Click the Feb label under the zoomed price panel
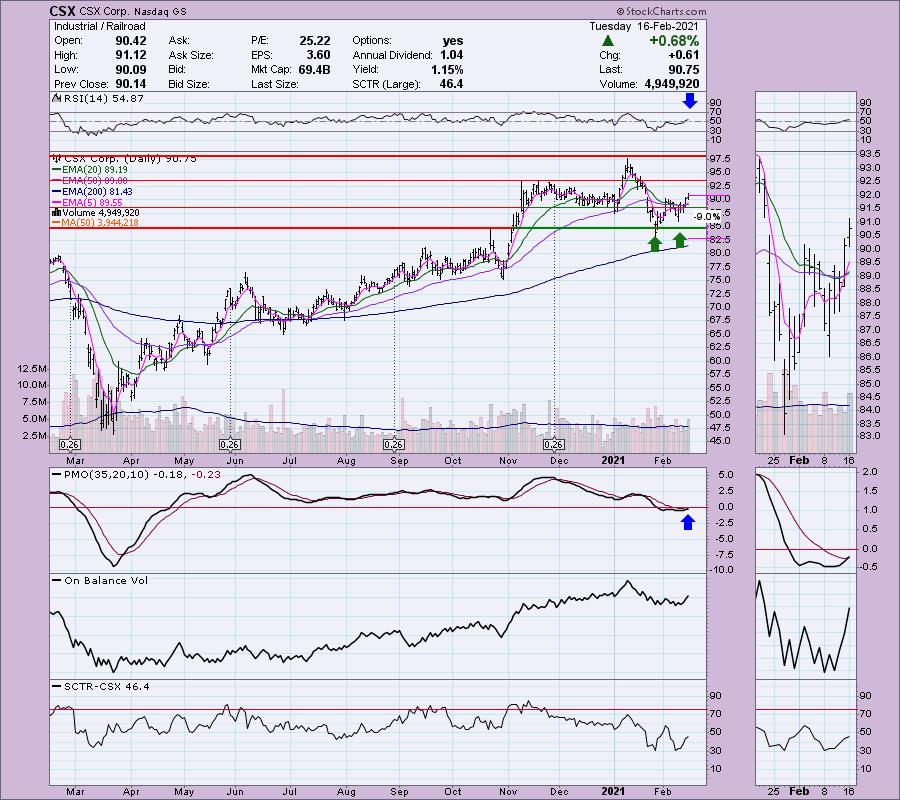900x800 pixels. (799, 460)
